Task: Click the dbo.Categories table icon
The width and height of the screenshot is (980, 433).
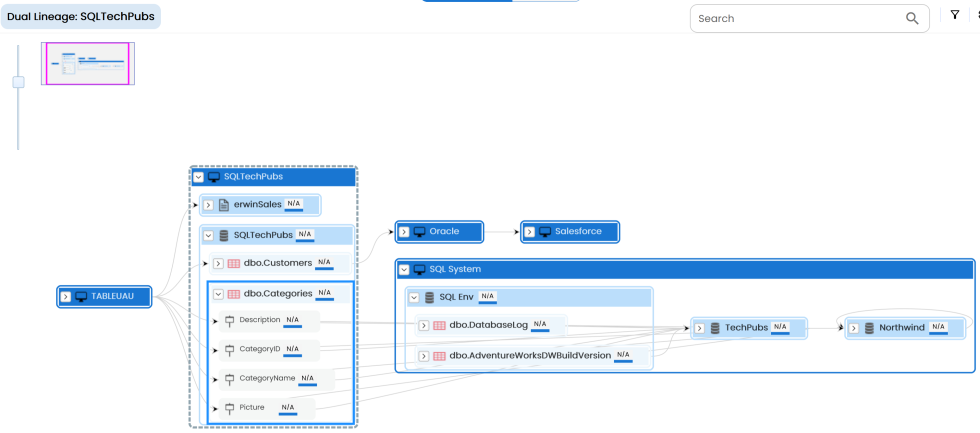Action: point(234,294)
